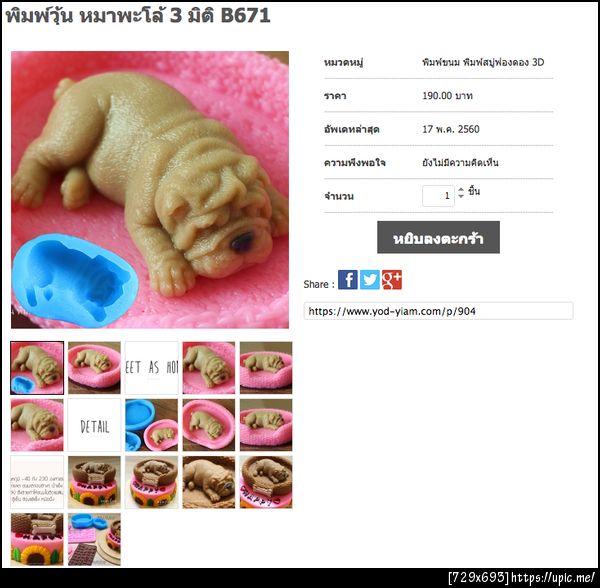Open thumbnail of sunflower cake with dog topper
Viewport: 600px width, 588px height.
coord(94,482)
